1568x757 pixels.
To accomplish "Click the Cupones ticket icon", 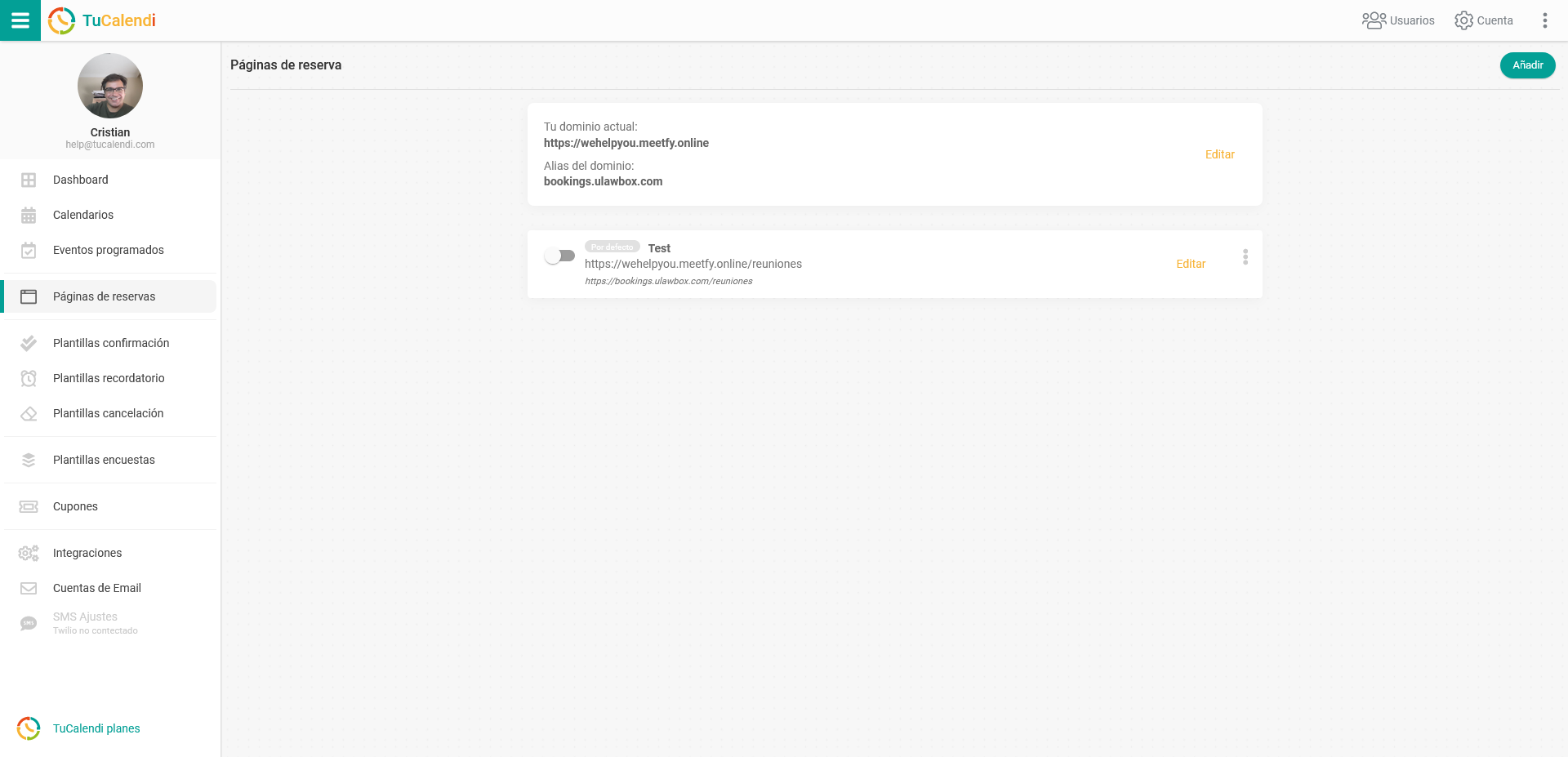I will (x=29, y=506).
